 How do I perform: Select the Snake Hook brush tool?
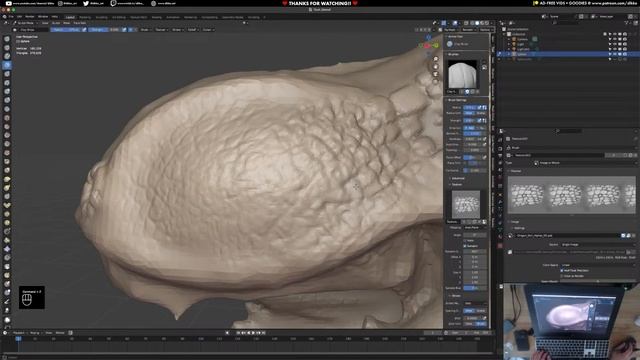7,188
